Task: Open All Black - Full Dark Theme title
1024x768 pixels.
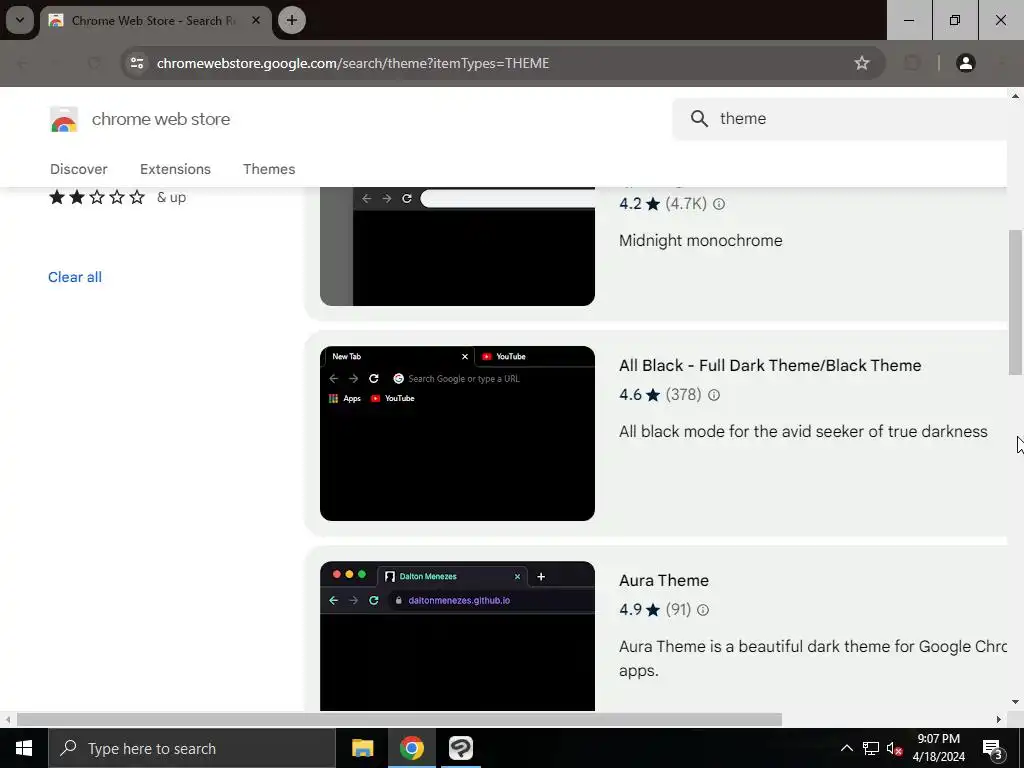Action: 770,366
